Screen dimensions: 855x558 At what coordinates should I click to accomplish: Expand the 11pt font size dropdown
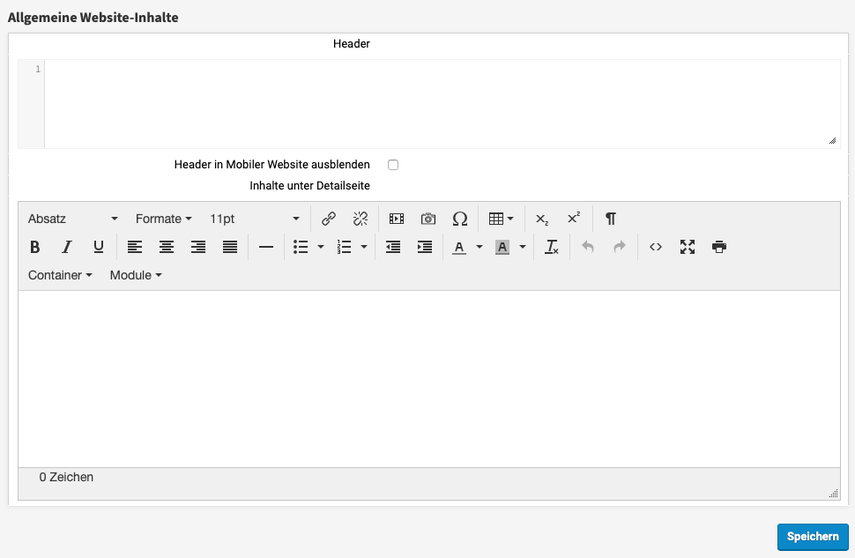pos(254,219)
